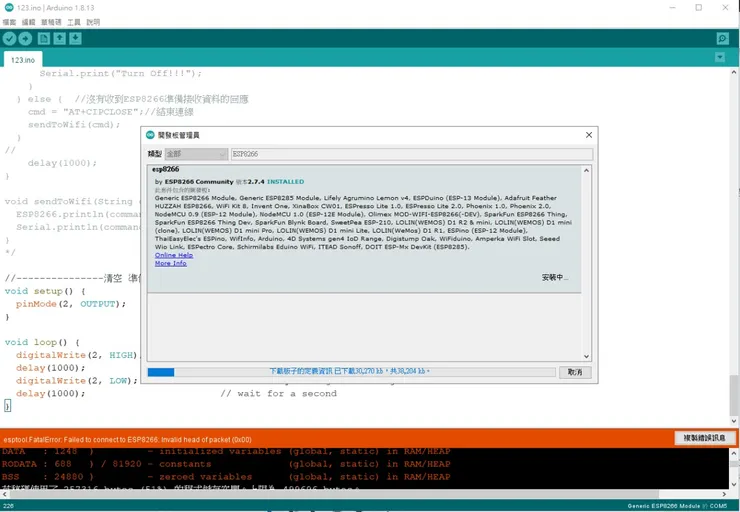The image size is (740, 512).
Task: Click the 安裝中 installing status text
Action: (555, 277)
